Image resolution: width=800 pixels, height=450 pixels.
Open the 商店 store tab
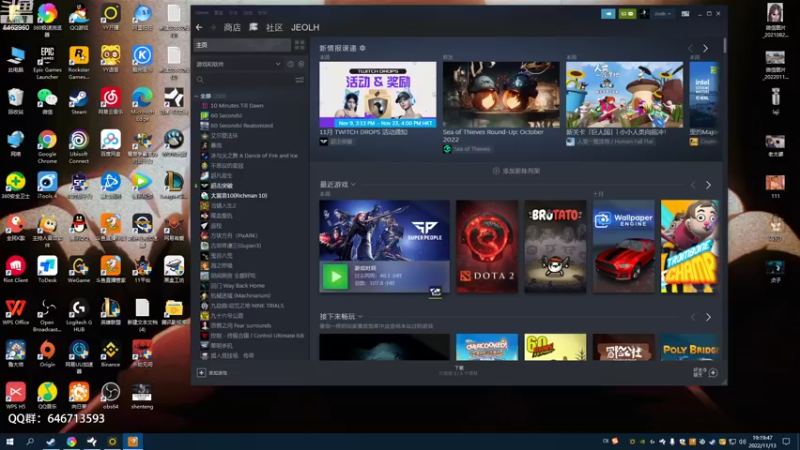click(x=232, y=28)
